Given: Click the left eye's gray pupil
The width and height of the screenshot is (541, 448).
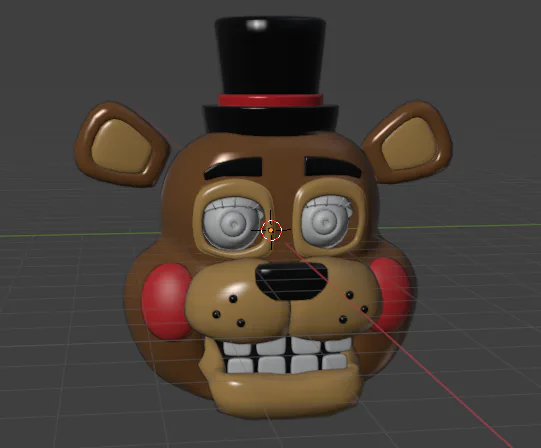Looking at the screenshot, I should point(234,224).
